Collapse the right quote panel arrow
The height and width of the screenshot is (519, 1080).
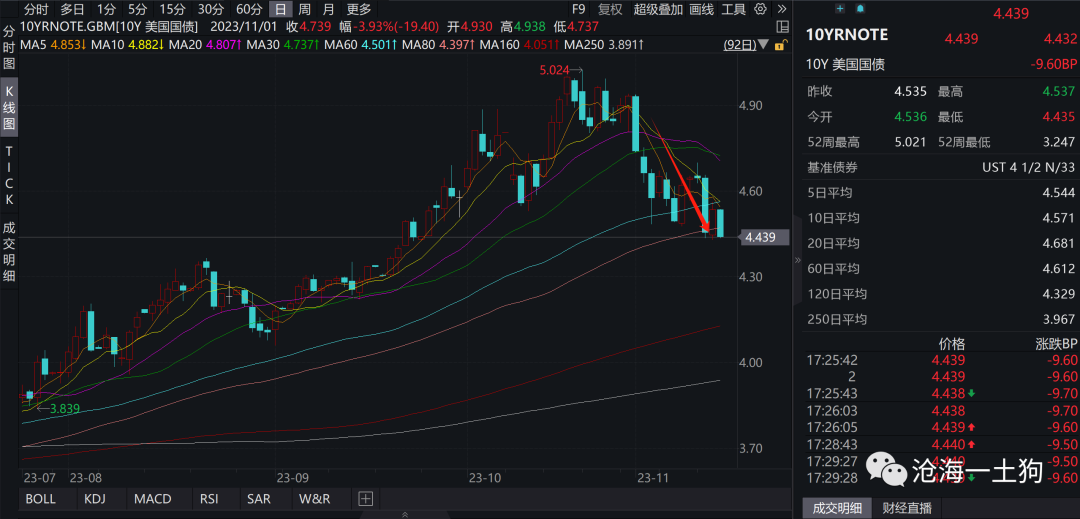click(798, 260)
